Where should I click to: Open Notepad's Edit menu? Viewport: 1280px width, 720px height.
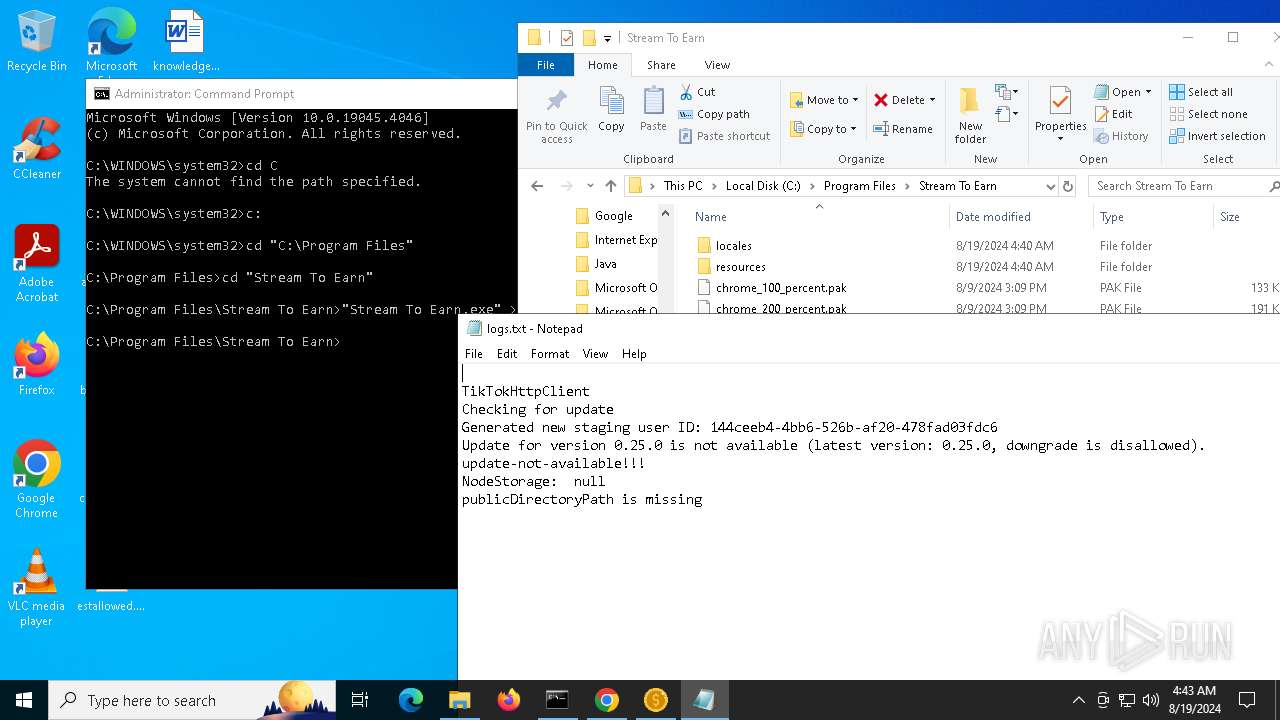[x=507, y=354]
